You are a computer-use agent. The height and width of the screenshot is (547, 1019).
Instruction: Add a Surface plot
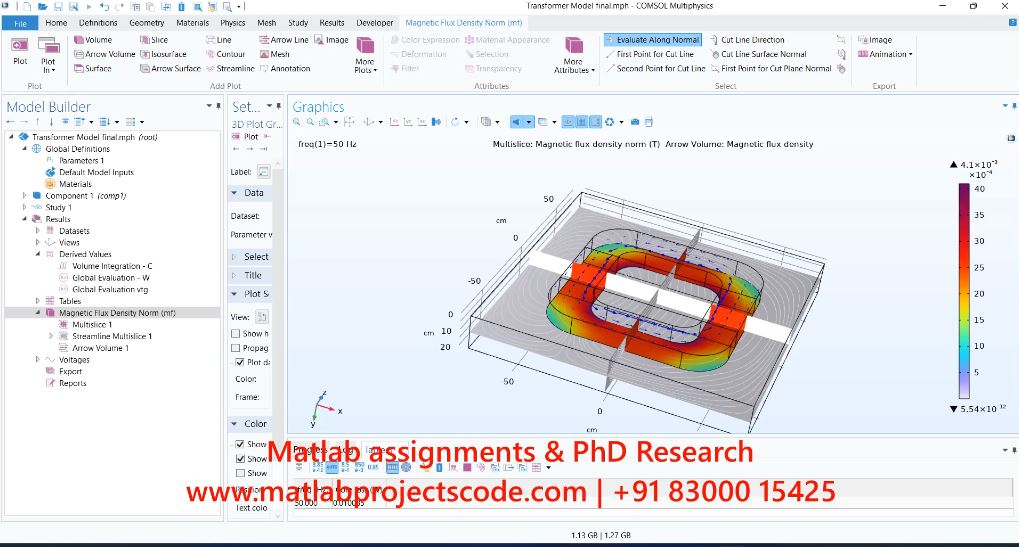tap(93, 68)
